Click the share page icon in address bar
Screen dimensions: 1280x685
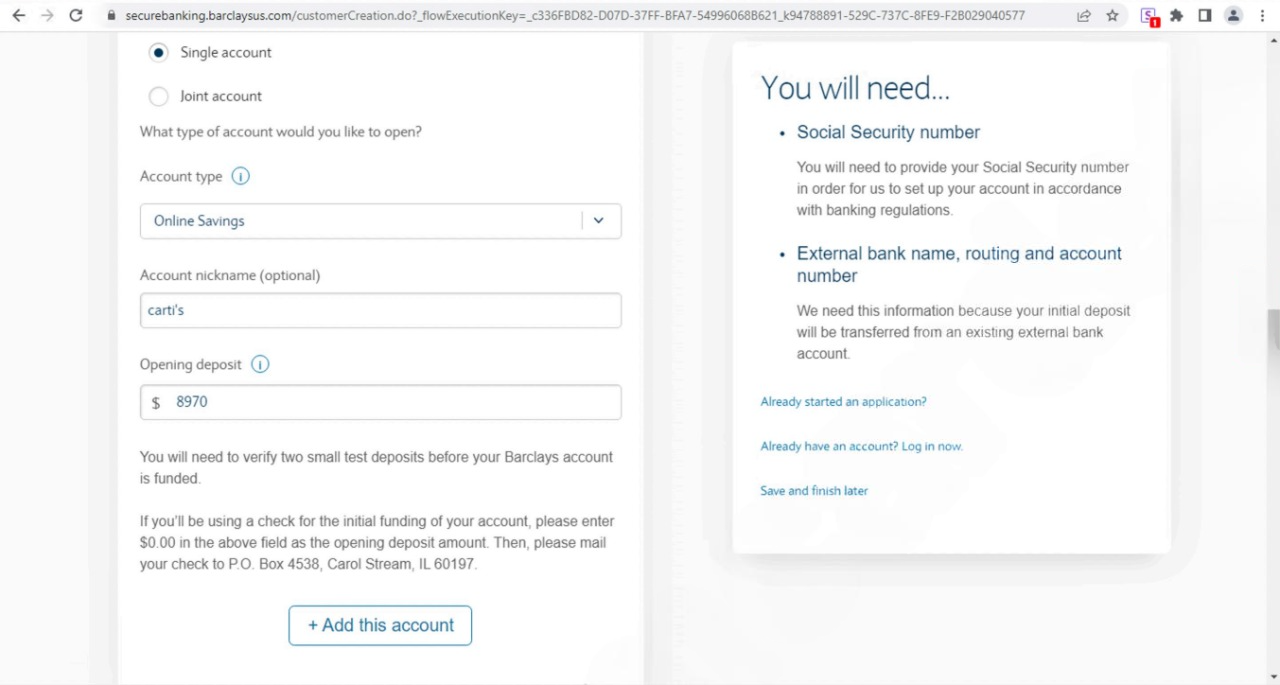1084,16
